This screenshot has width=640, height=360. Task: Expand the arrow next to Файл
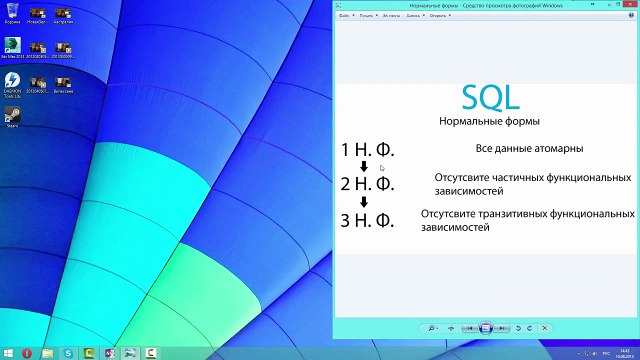[x=353, y=16]
